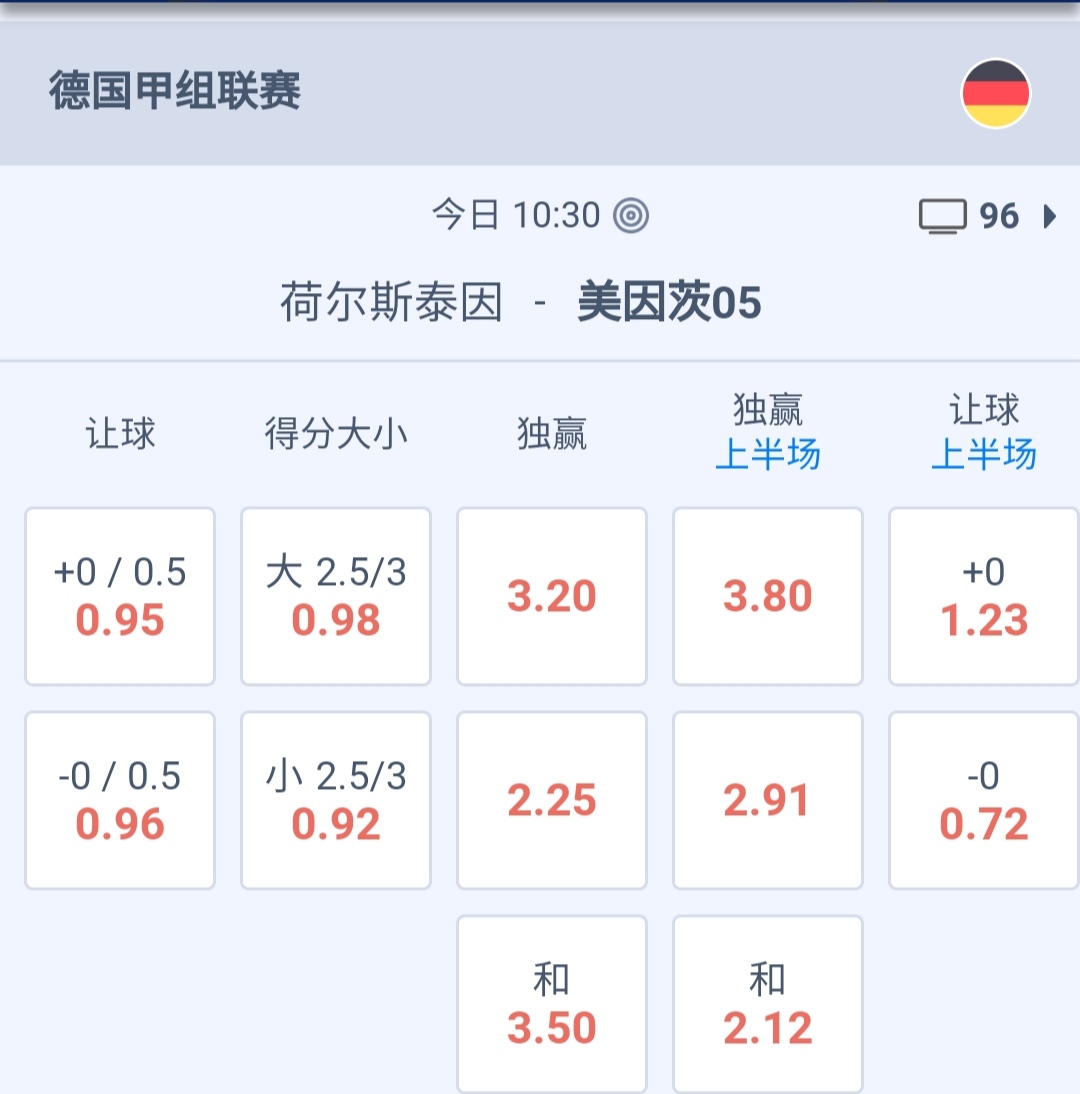
Task: Pick the 3.20 full-time win odds
Action: 552,596
